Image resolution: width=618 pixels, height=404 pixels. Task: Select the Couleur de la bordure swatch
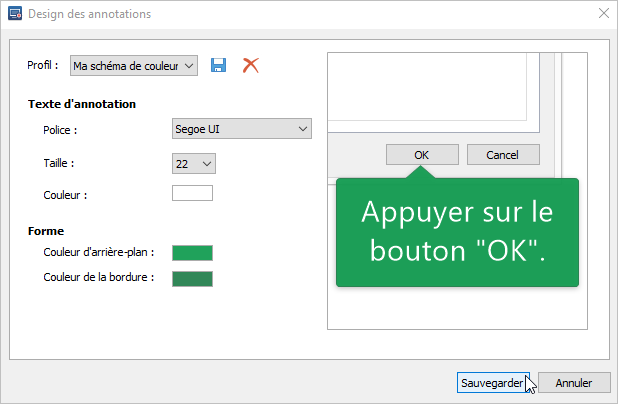point(192,277)
